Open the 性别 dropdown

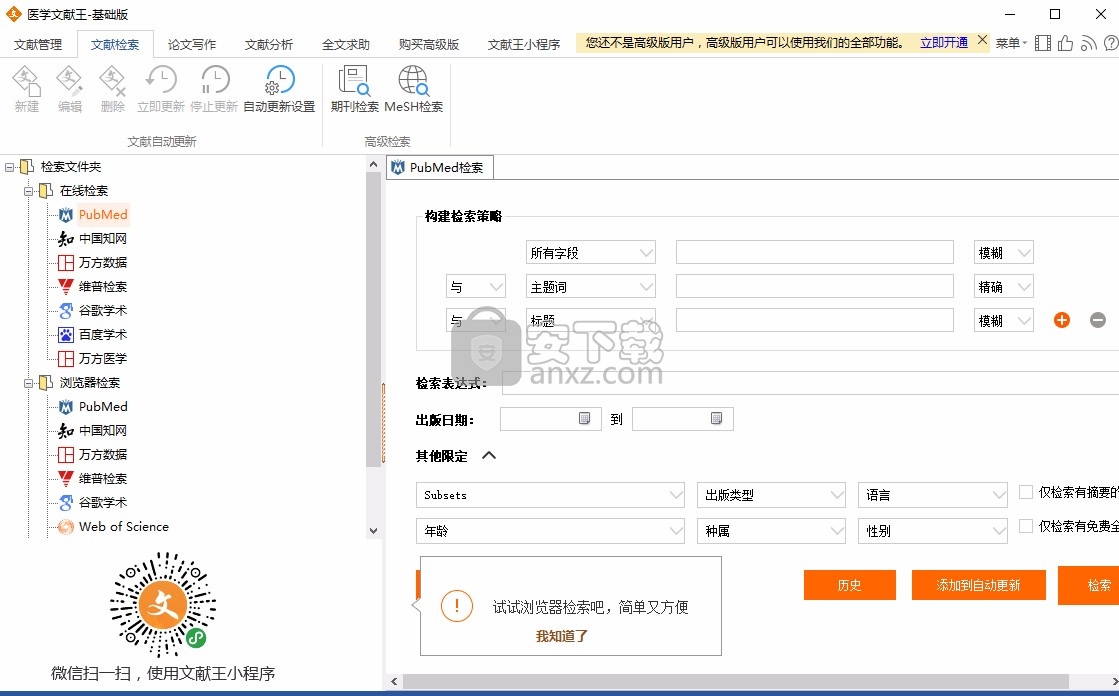coord(933,531)
